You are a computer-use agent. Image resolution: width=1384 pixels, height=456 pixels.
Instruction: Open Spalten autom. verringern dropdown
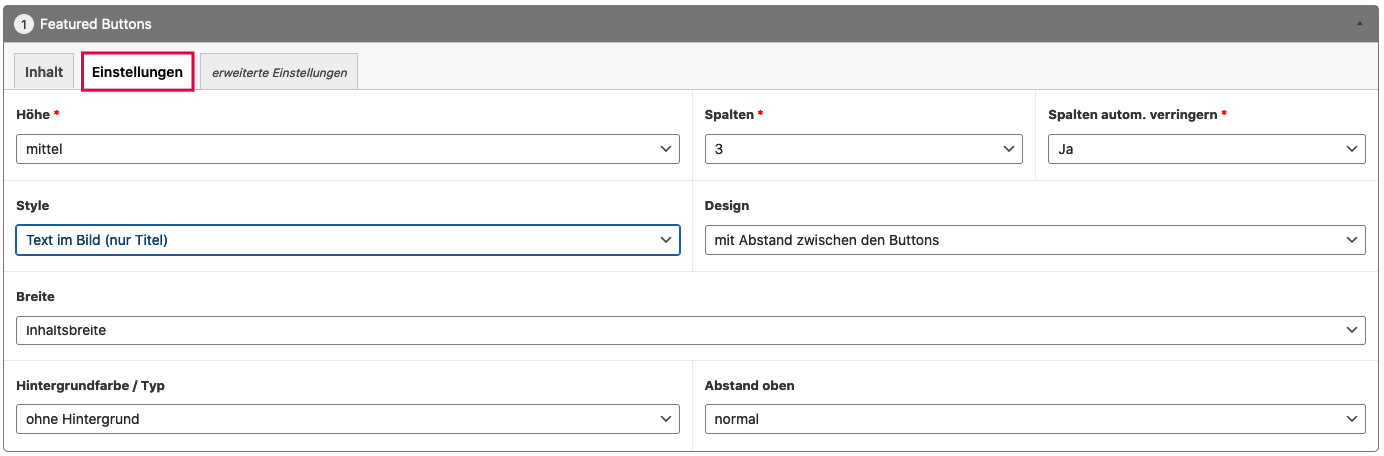tap(1206, 149)
